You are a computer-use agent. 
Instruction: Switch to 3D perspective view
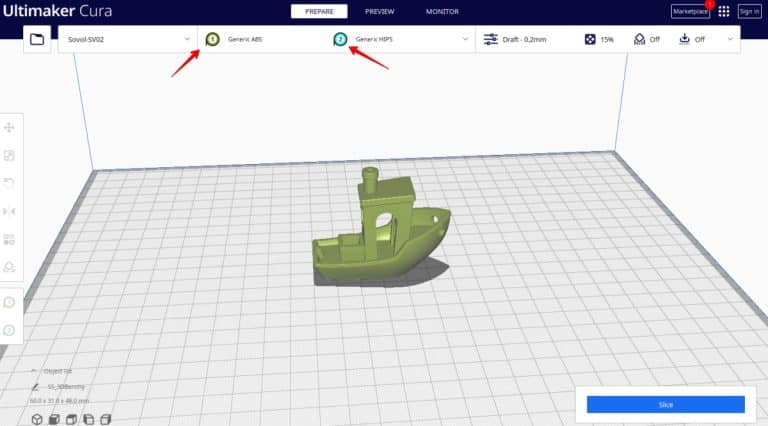37,419
